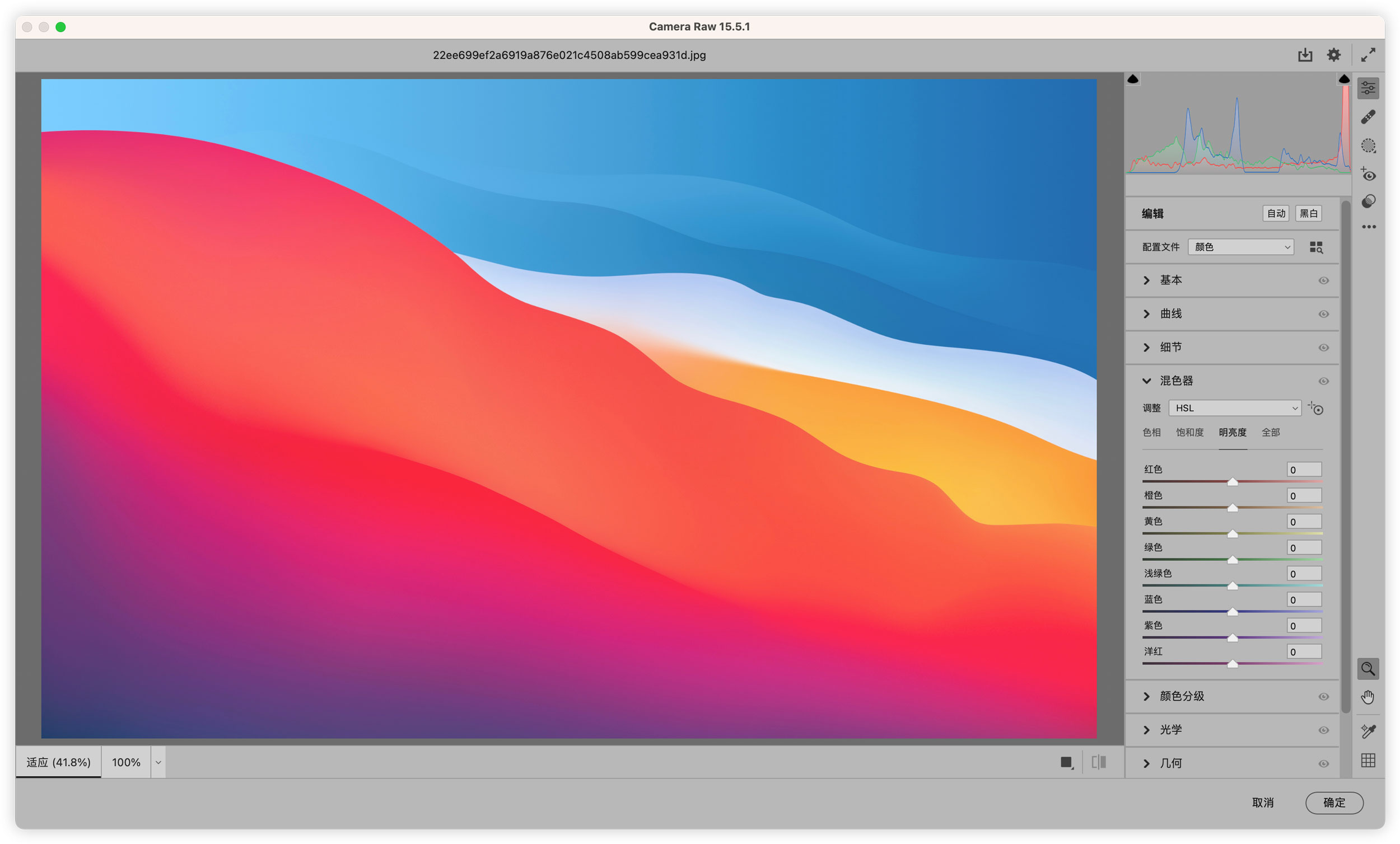Toggle the grid overlay icon
1400x844 pixels.
1368,760
